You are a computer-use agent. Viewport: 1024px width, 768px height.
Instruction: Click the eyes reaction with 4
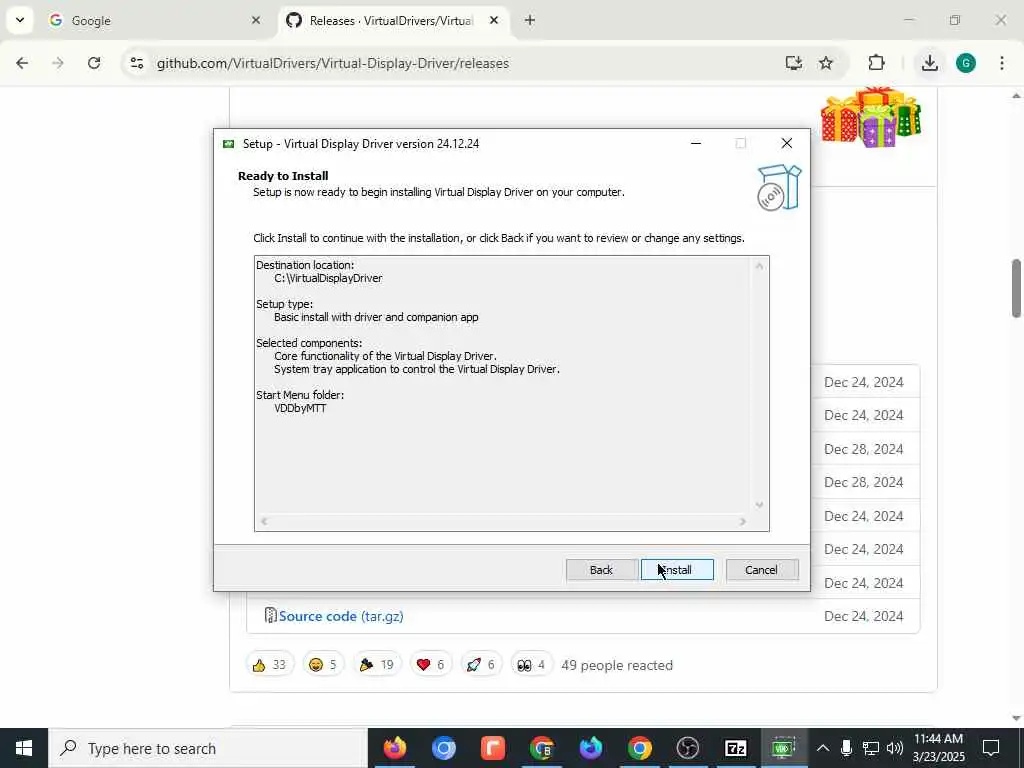point(532,665)
